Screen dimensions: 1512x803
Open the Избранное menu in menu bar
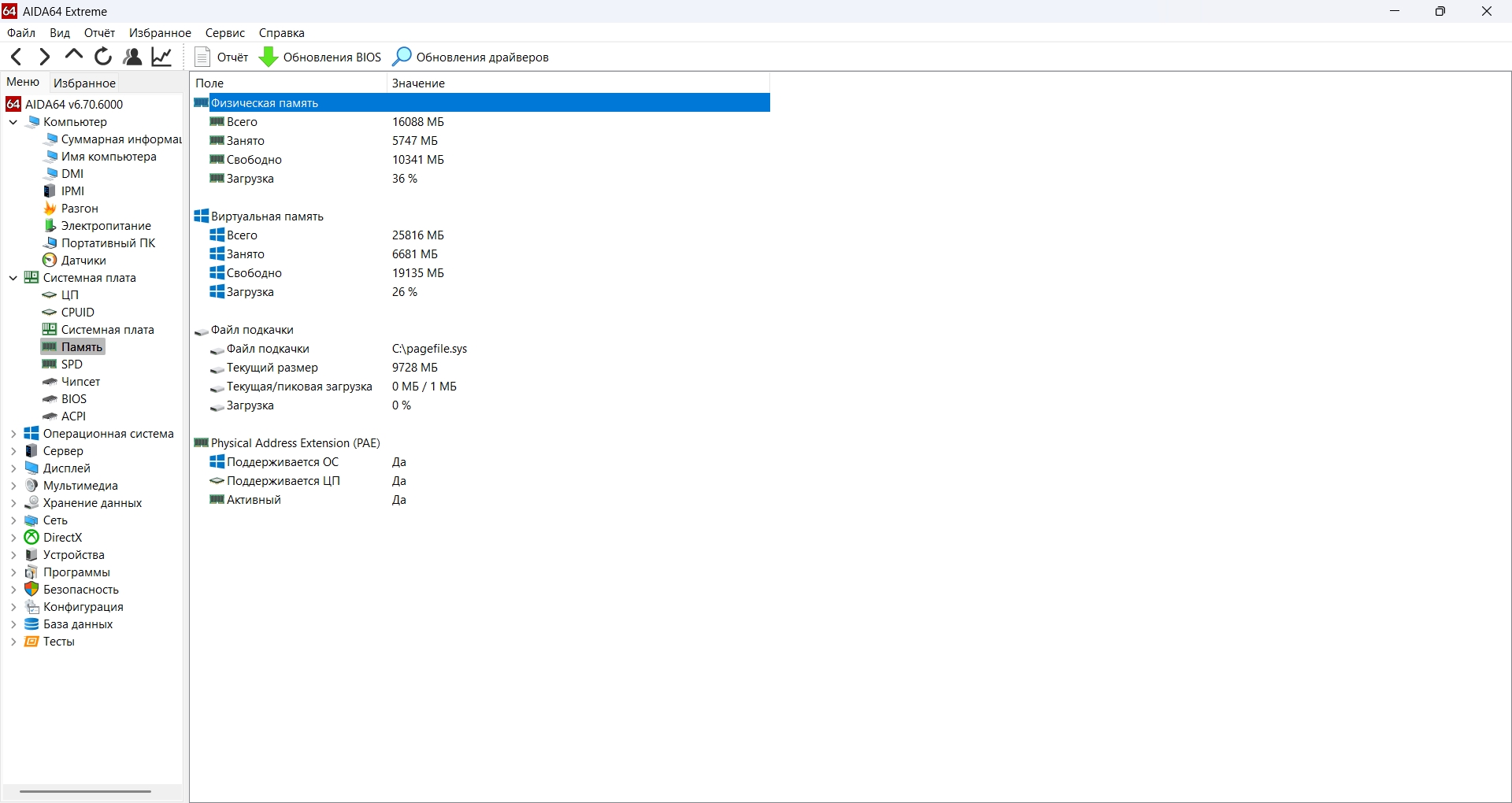161,33
